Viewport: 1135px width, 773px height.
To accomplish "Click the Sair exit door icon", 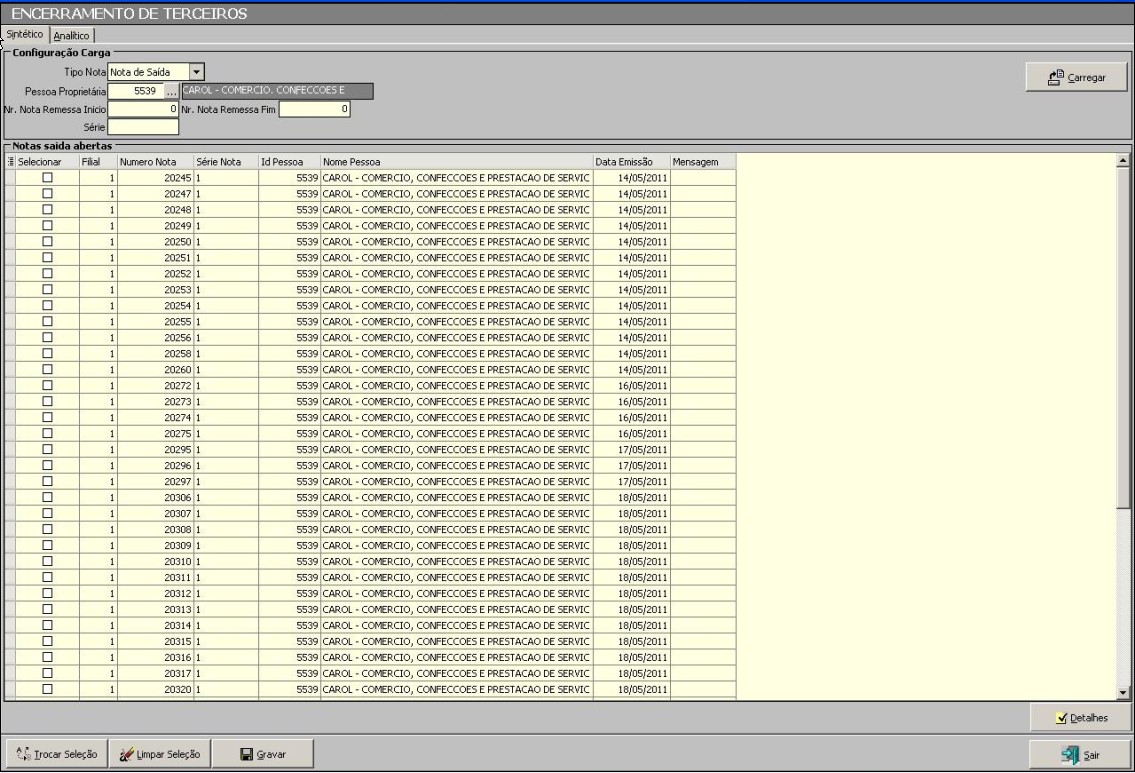I will tap(1069, 754).
